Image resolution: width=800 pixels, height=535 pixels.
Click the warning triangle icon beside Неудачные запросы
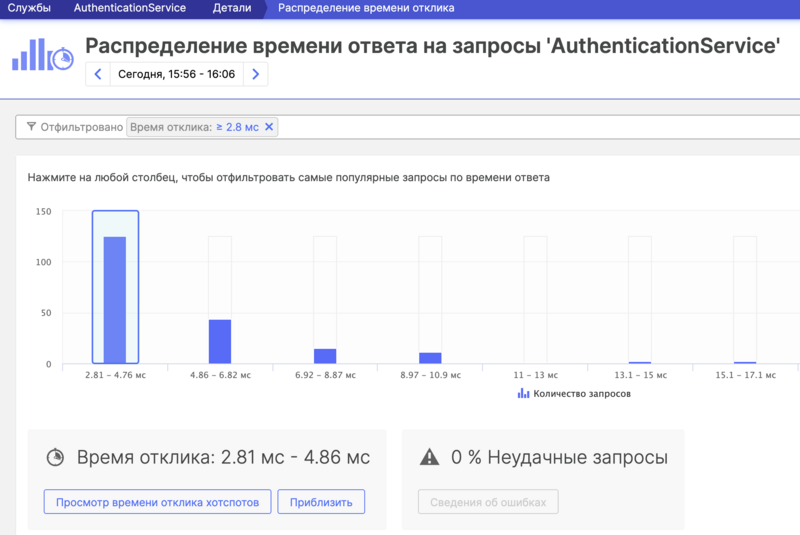(x=429, y=457)
